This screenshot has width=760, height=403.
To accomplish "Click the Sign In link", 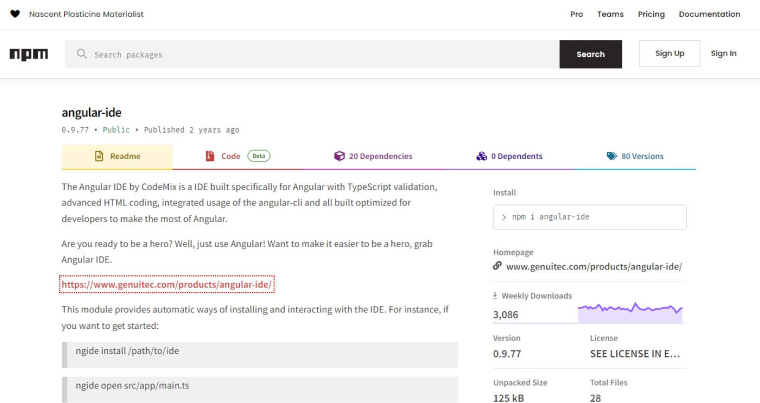I will [x=724, y=53].
